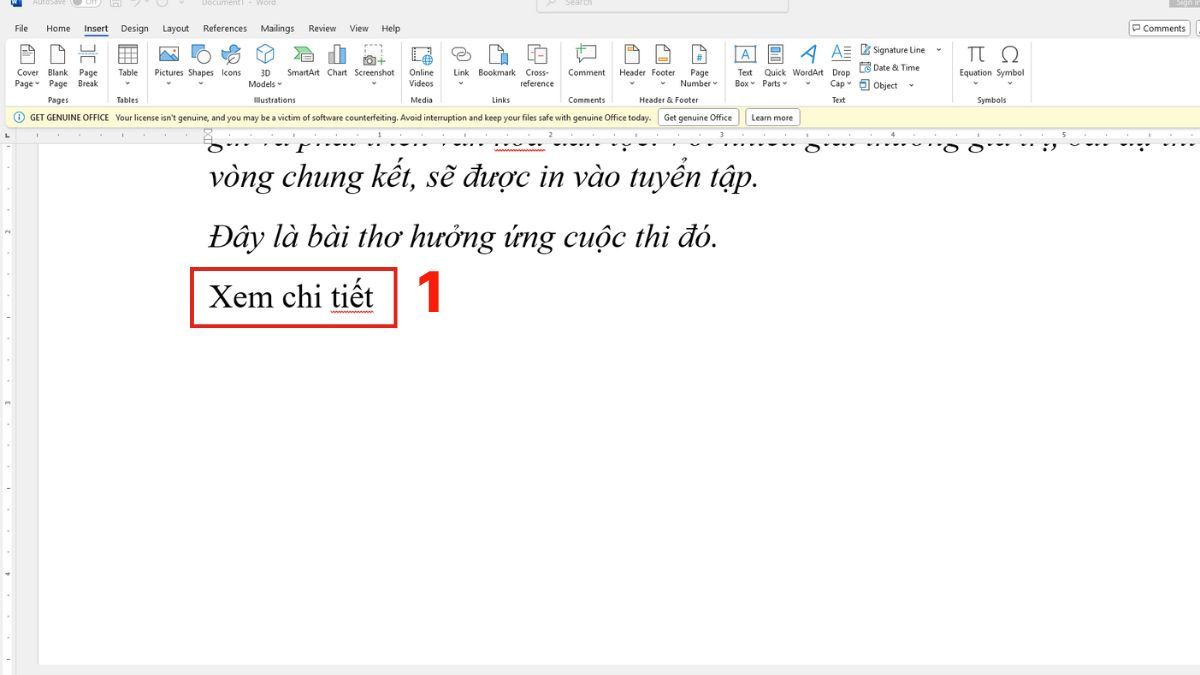Expand the Screenshot dropdown

coord(375,84)
